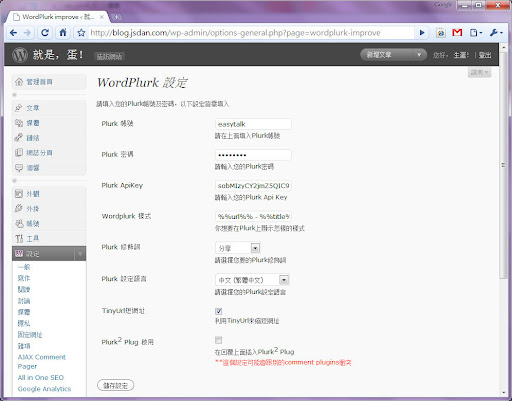Open the fifth Settings submenu item
The image size is (512, 401).
(24, 312)
